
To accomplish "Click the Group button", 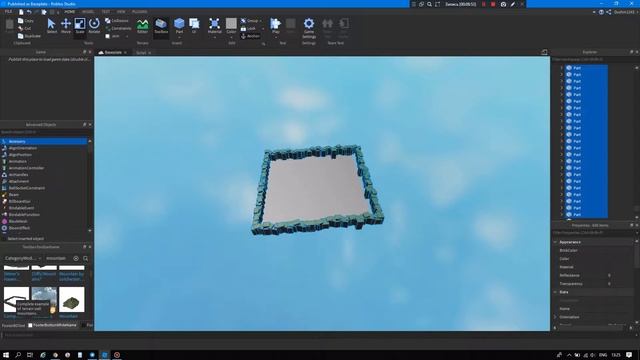I will pos(250,20).
